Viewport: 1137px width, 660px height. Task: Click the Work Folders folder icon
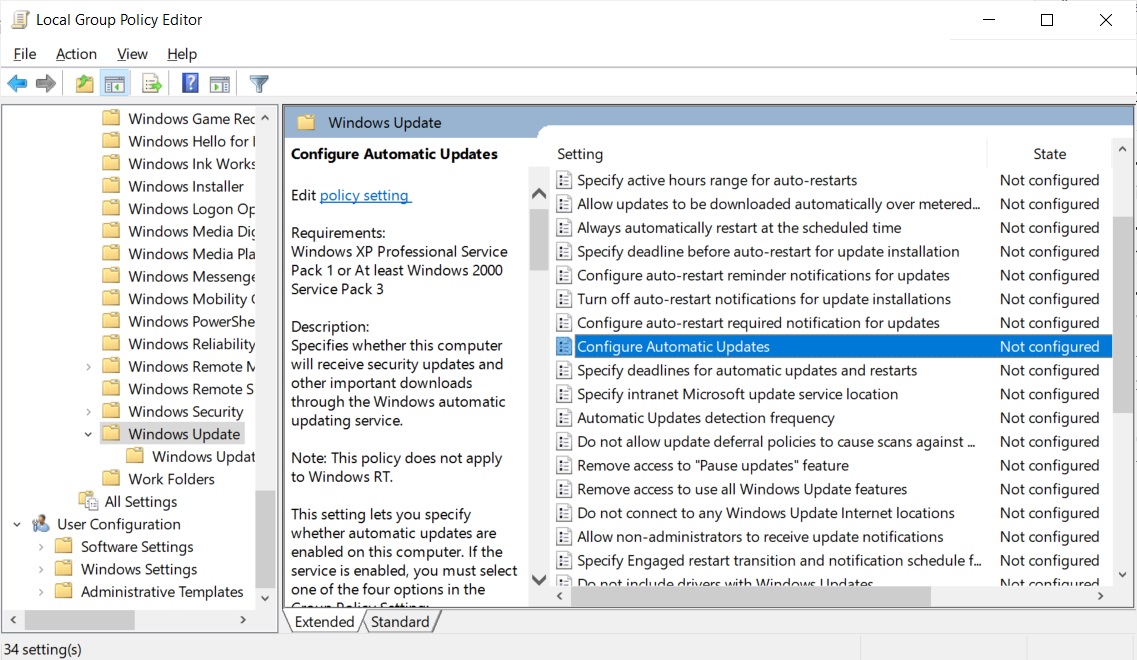111,479
